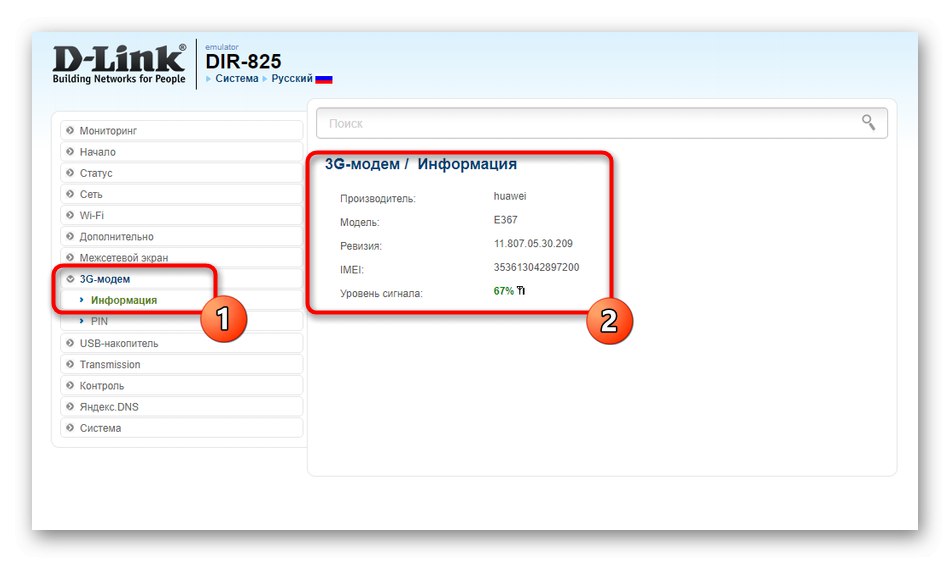Open the Wi-Fi menu section
Image resolution: width=950 pixels, height=562 pixels.
pyautogui.click(x=181, y=215)
